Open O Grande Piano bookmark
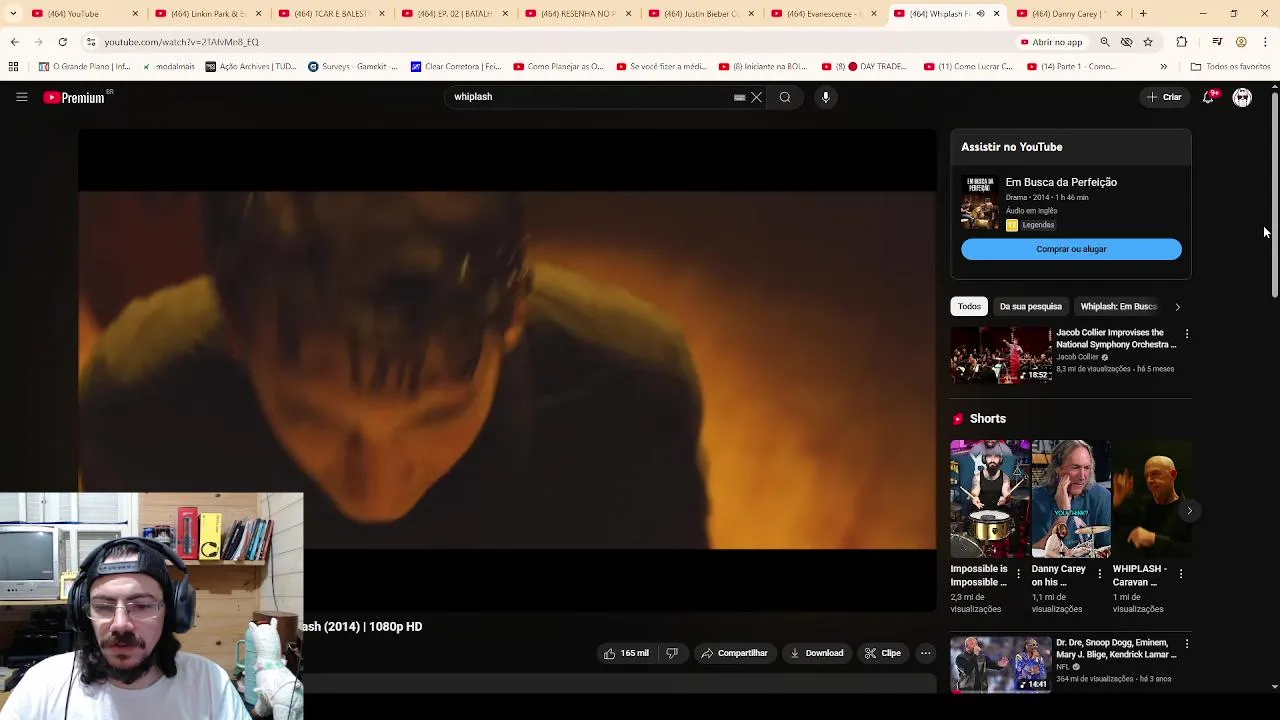Image resolution: width=1280 pixels, height=720 pixels. point(84,67)
